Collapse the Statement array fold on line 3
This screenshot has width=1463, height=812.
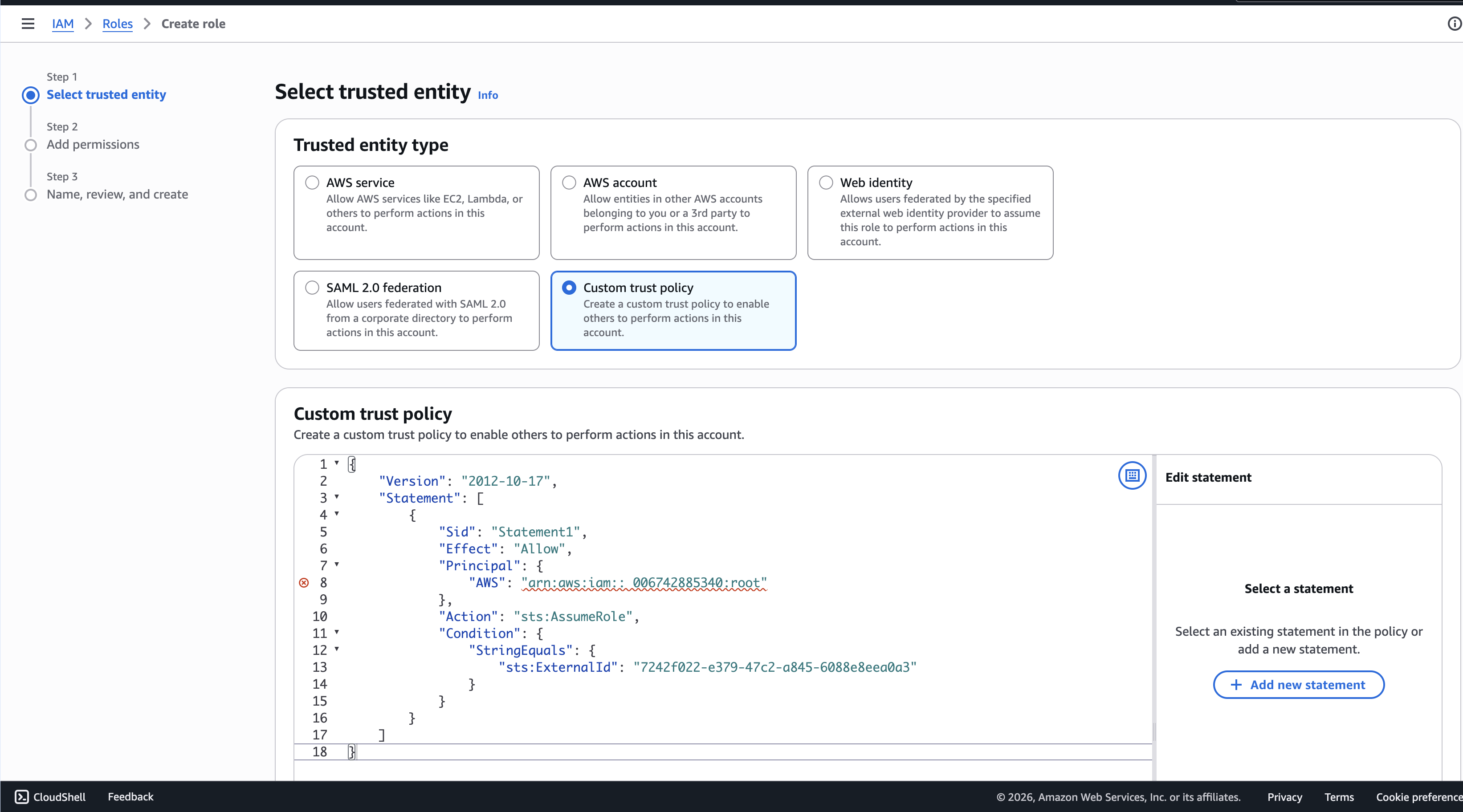click(337, 497)
